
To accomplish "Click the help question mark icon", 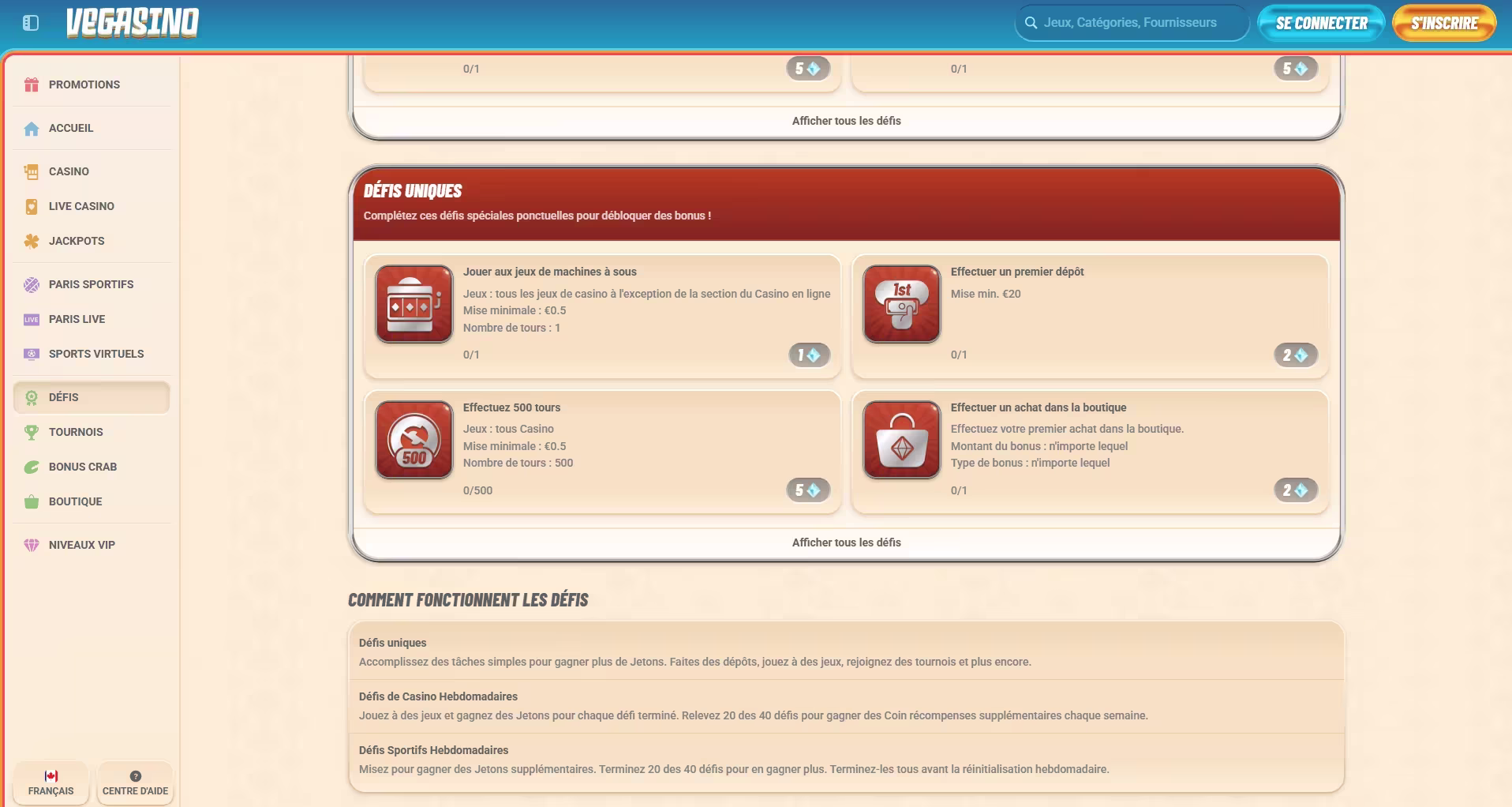I will 136,776.
